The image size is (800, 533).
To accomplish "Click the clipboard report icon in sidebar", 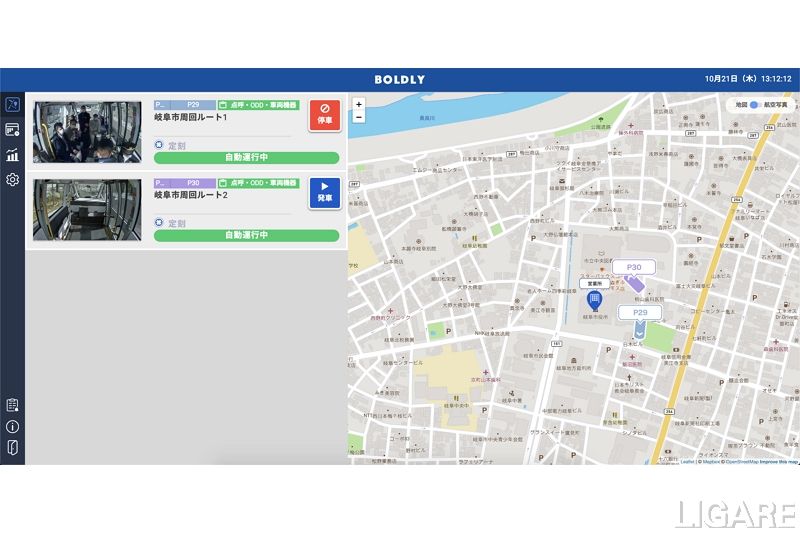I will click(12, 405).
